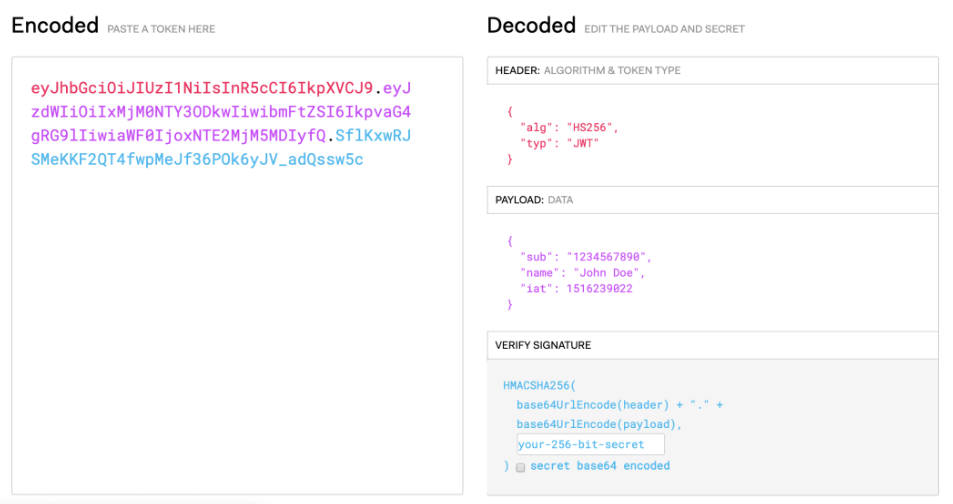Click the purple payload segment of the token
This screenshot has height=504, width=953.
point(221,112)
